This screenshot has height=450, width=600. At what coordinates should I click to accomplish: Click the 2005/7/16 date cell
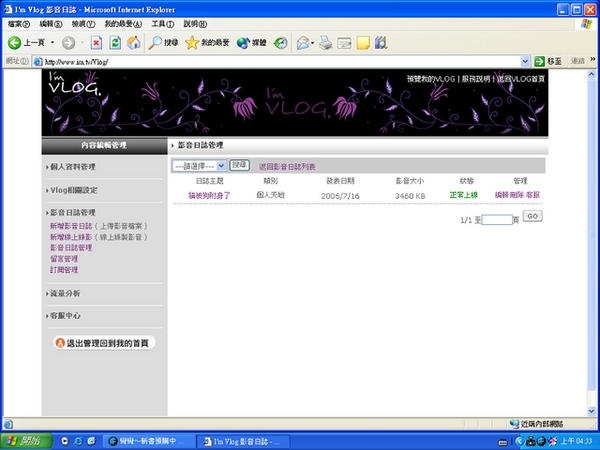(x=340, y=196)
